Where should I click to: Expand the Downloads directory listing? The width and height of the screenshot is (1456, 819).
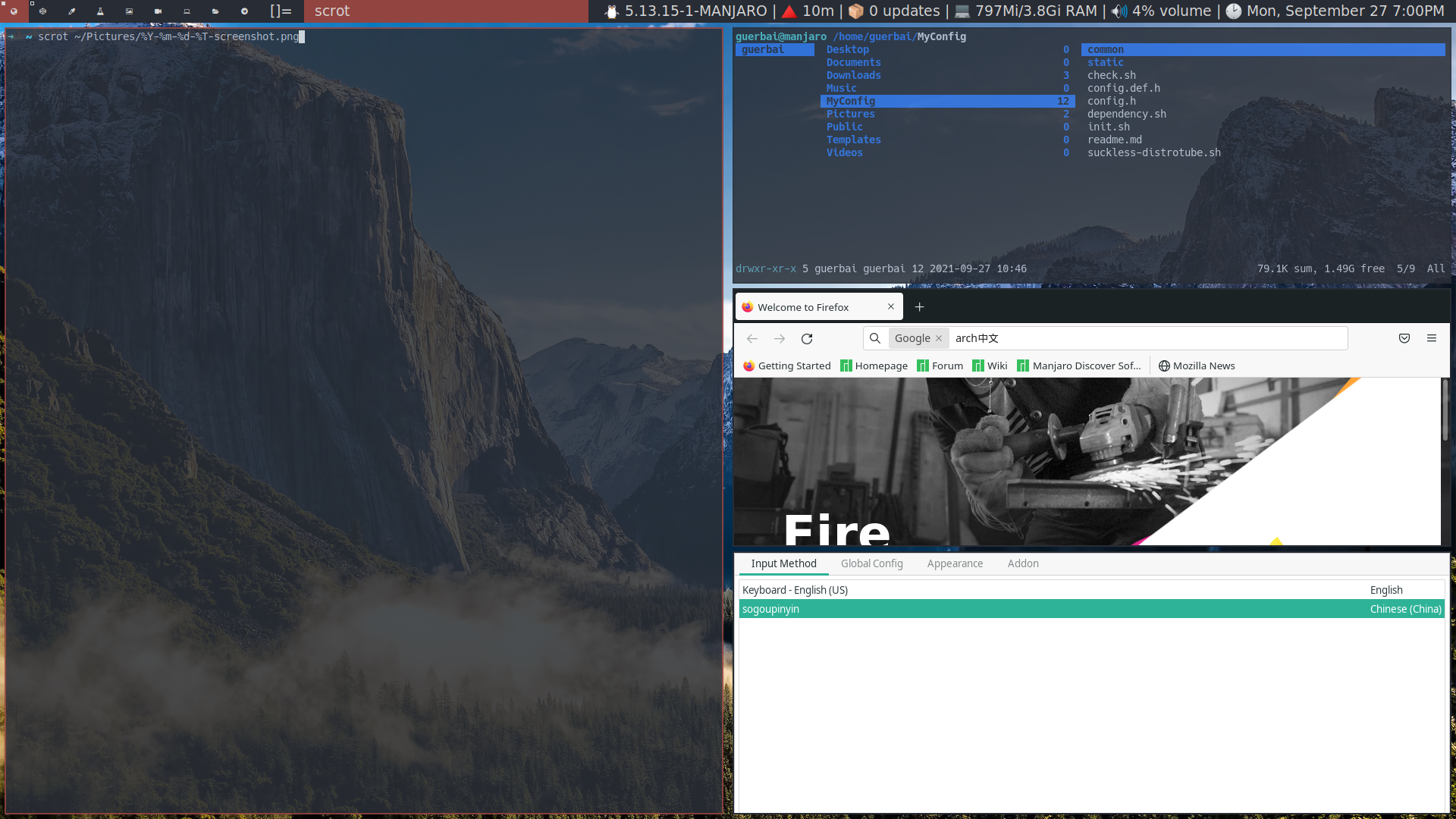tap(854, 75)
